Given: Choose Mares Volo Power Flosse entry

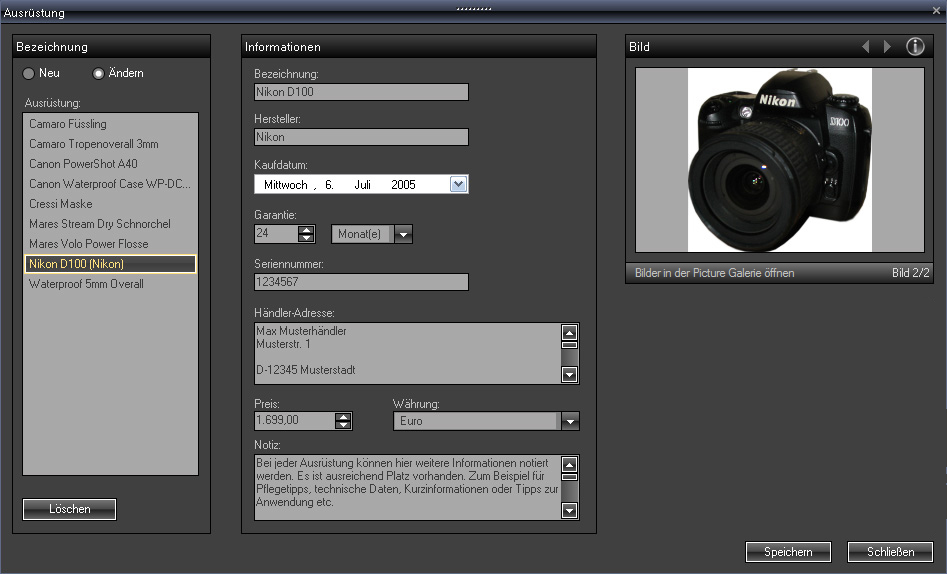Looking at the screenshot, I should click(88, 244).
